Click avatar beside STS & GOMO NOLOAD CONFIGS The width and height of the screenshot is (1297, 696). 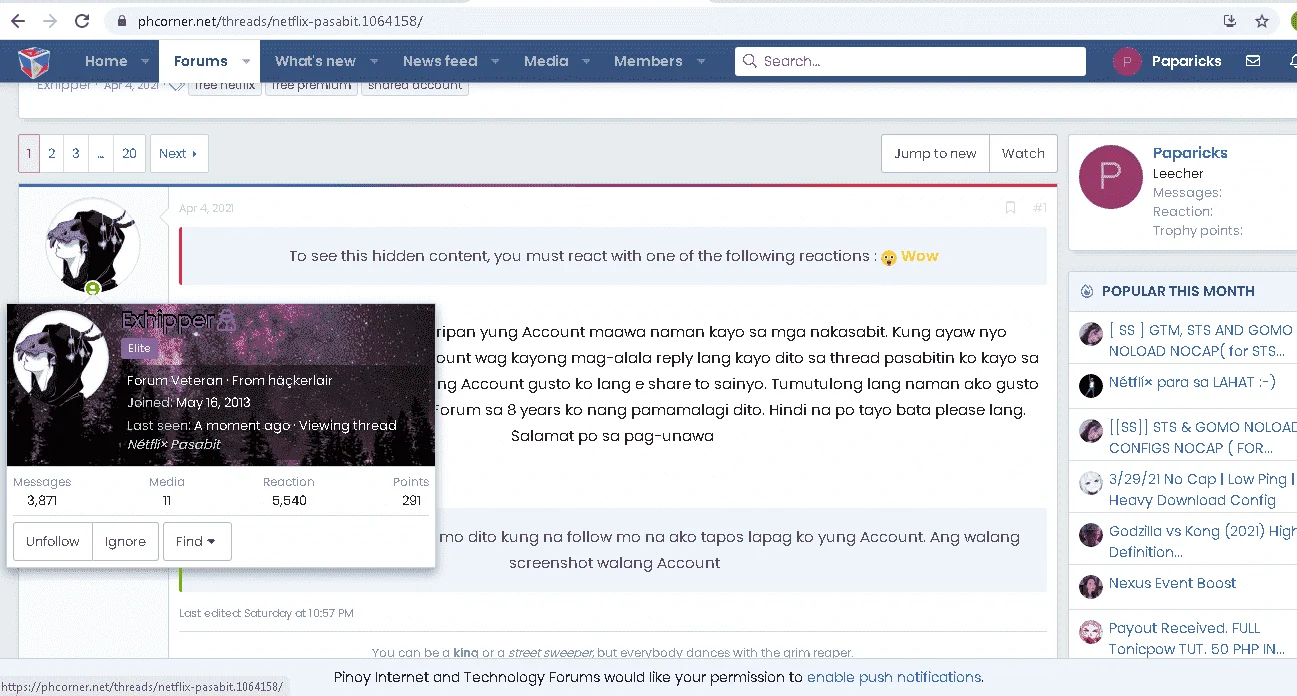[x=1090, y=431]
